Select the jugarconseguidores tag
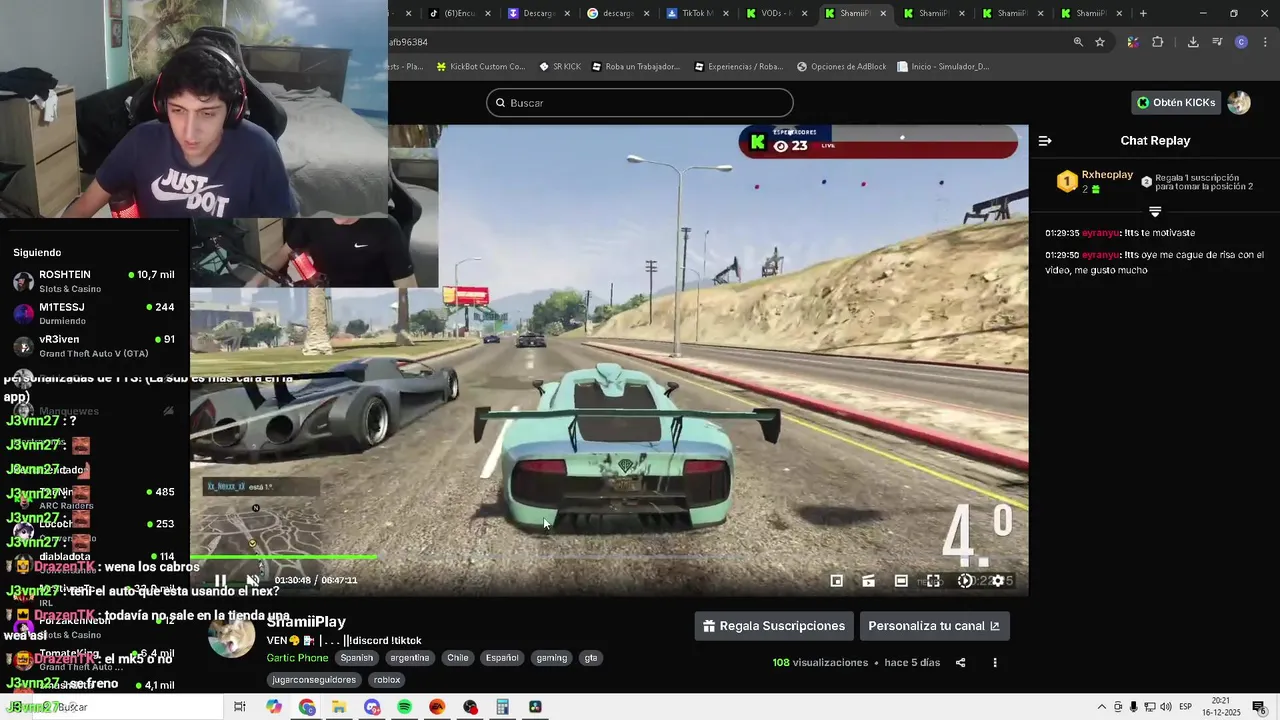This screenshot has height=720, width=1280. [x=314, y=680]
